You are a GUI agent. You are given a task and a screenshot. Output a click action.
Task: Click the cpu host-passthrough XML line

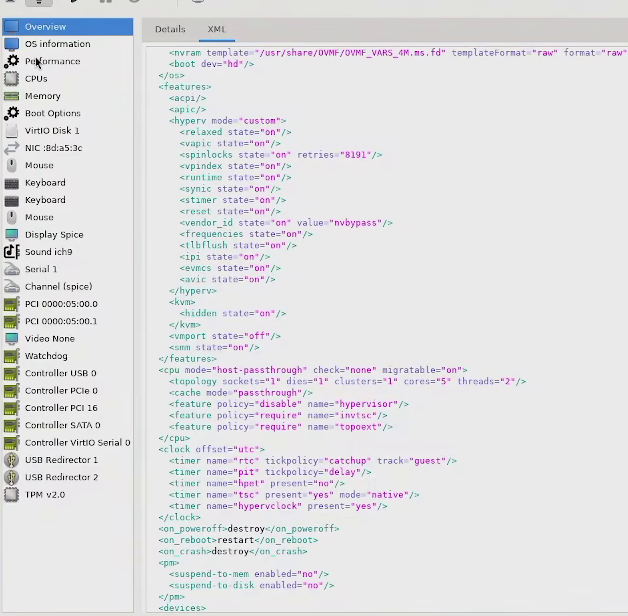coord(313,370)
